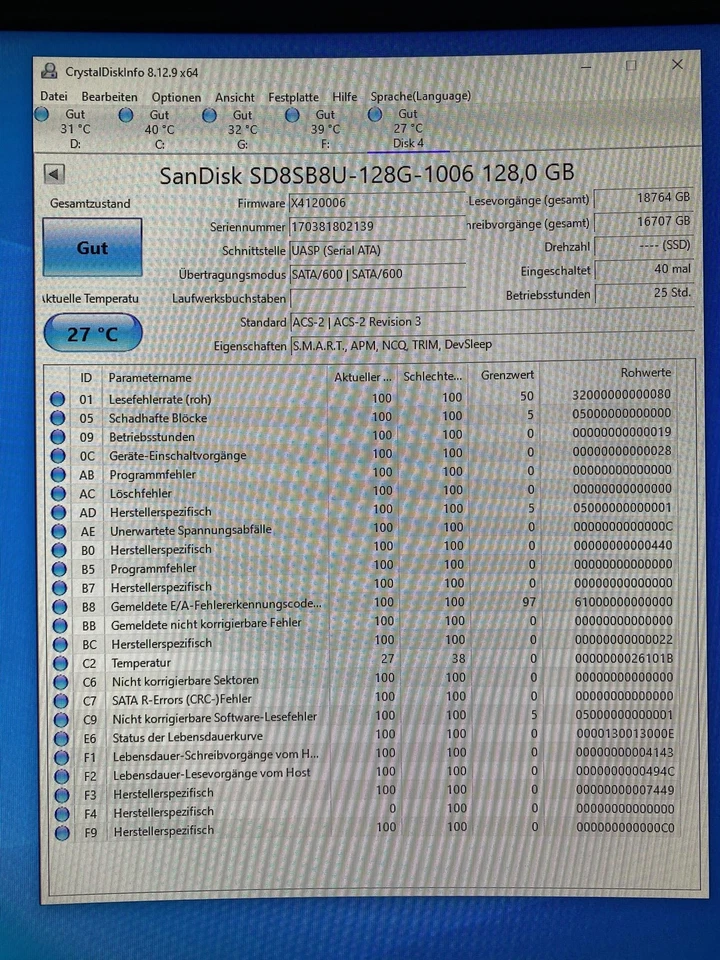Click status dot for row ID F4
This screenshot has width=720, height=960.
[x=62, y=814]
